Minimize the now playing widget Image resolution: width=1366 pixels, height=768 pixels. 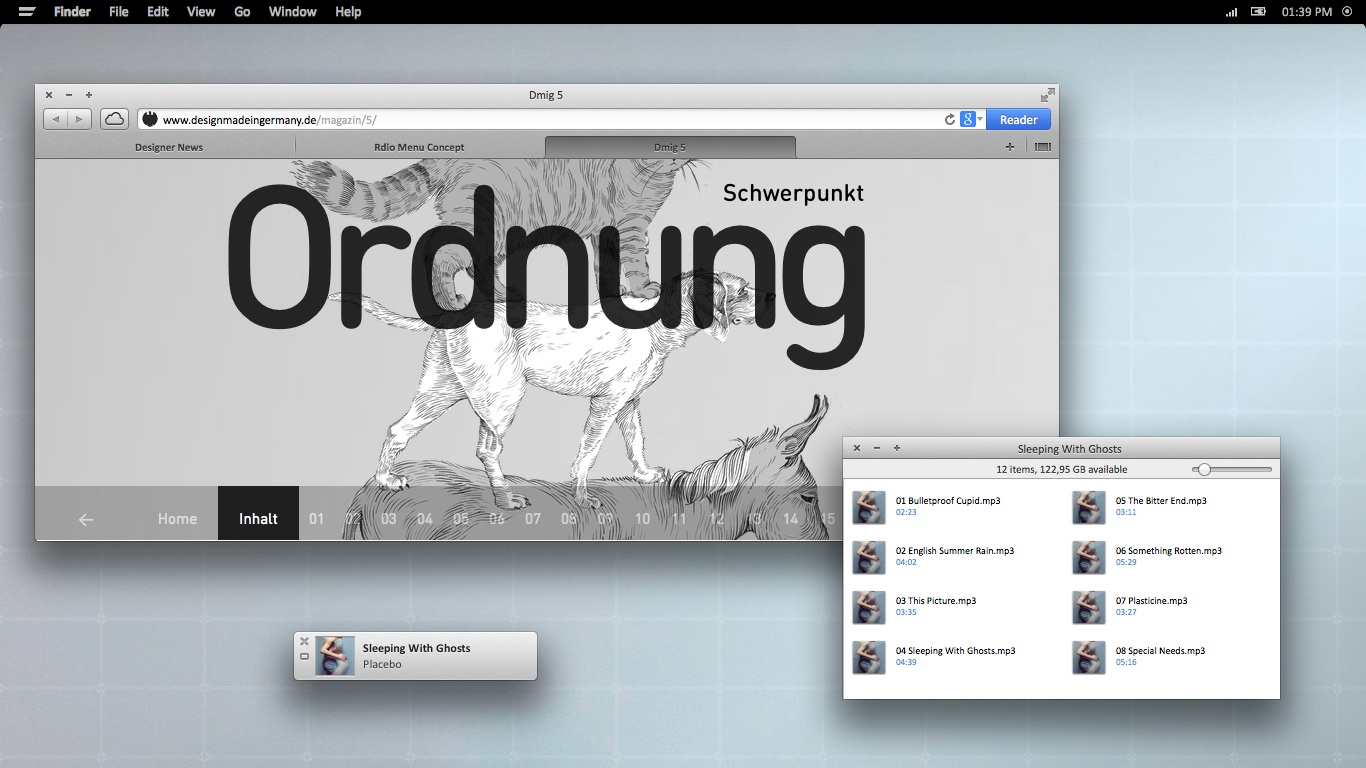click(x=304, y=657)
